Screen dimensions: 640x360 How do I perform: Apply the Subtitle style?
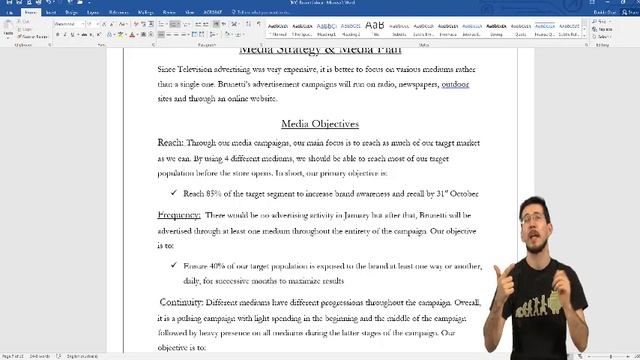(399, 30)
